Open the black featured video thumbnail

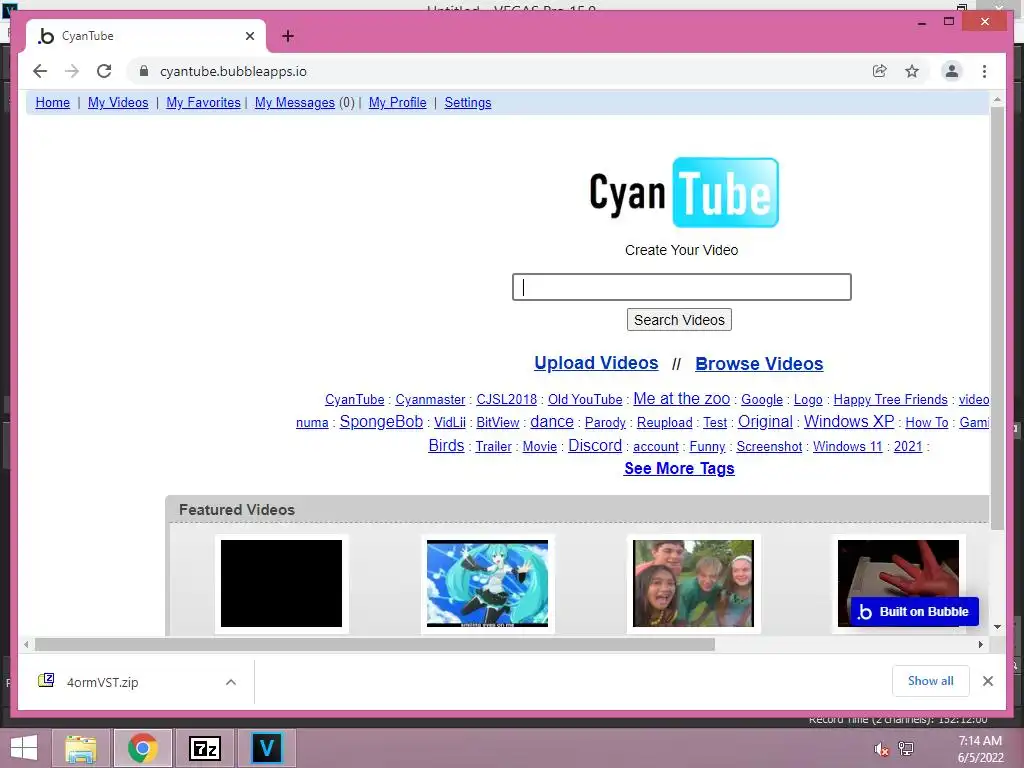coord(281,583)
